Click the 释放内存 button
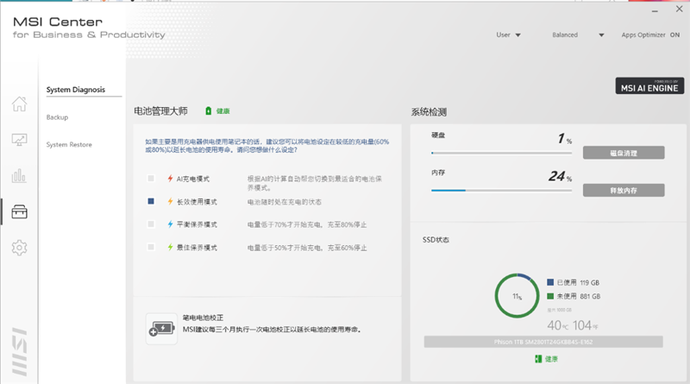Image resolution: width=690 pixels, height=384 pixels. [x=624, y=190]
